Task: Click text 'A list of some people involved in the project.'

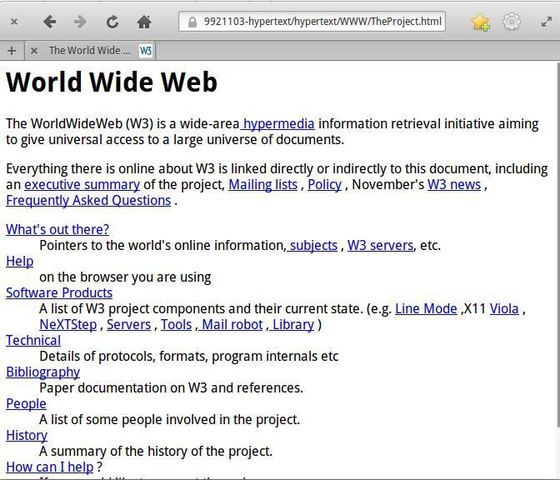Action: [x=169, y=419]
